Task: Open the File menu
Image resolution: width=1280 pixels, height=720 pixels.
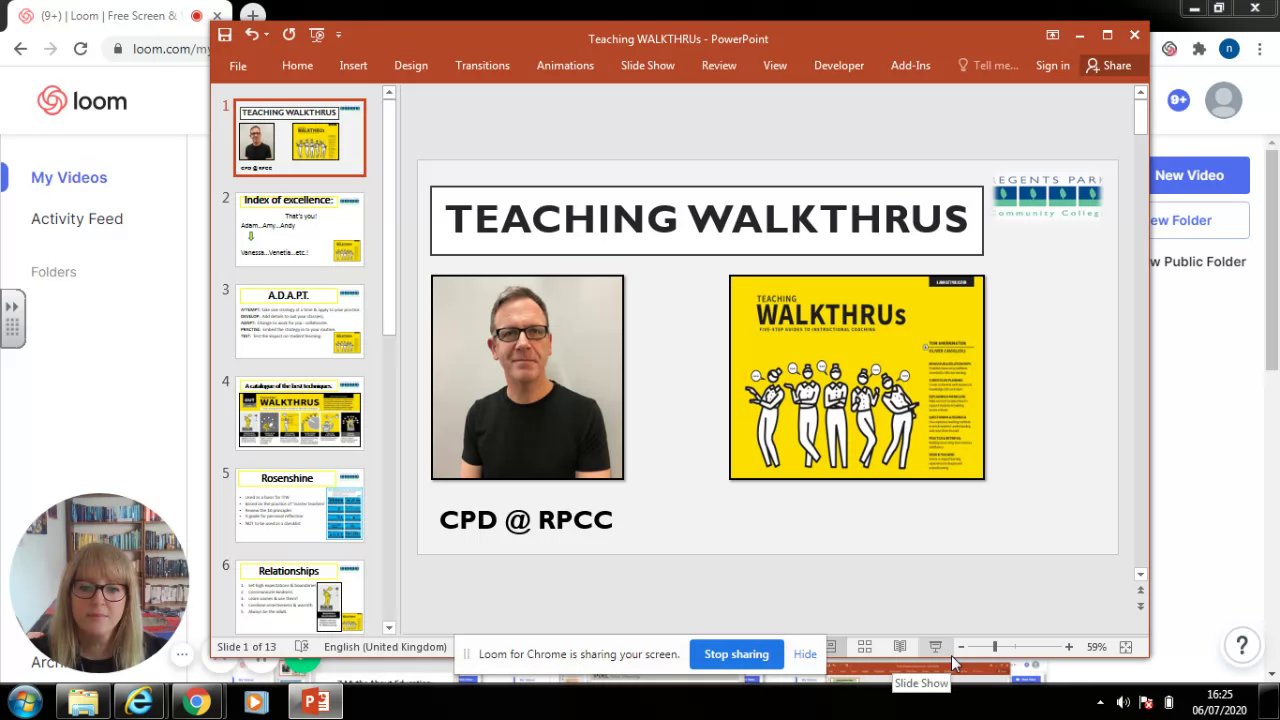Action: (x=238, y=66)
